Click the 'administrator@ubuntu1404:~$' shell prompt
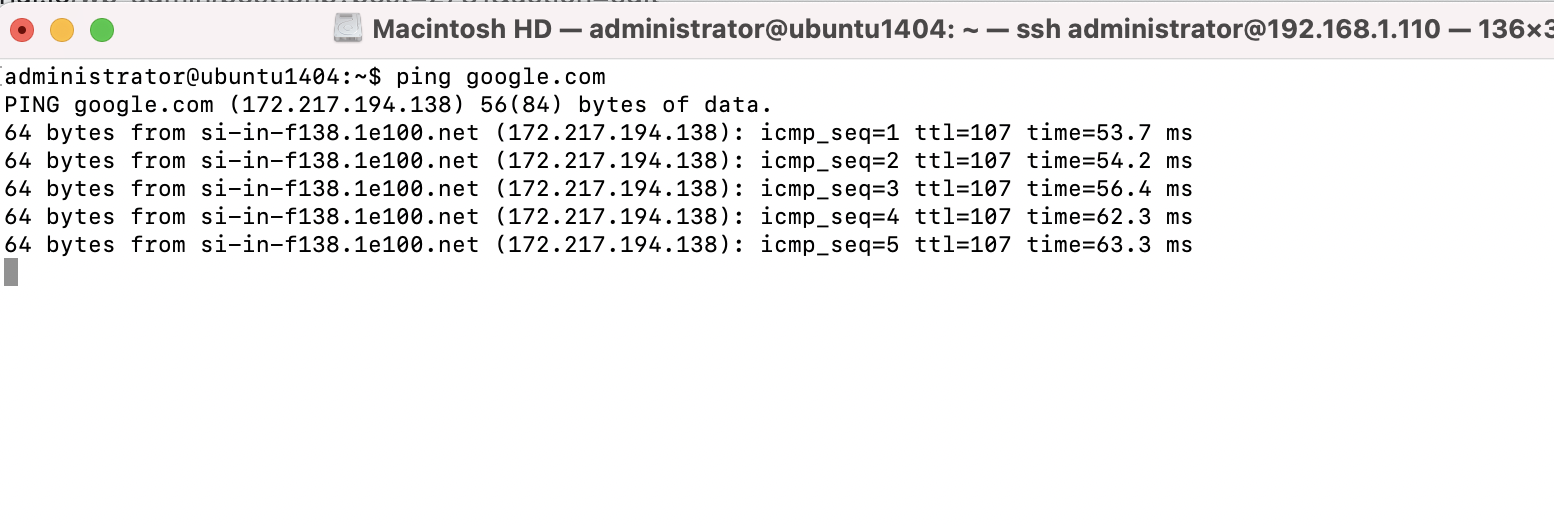Viewport: 1554px width, 526px height. (x=193, y=77)
